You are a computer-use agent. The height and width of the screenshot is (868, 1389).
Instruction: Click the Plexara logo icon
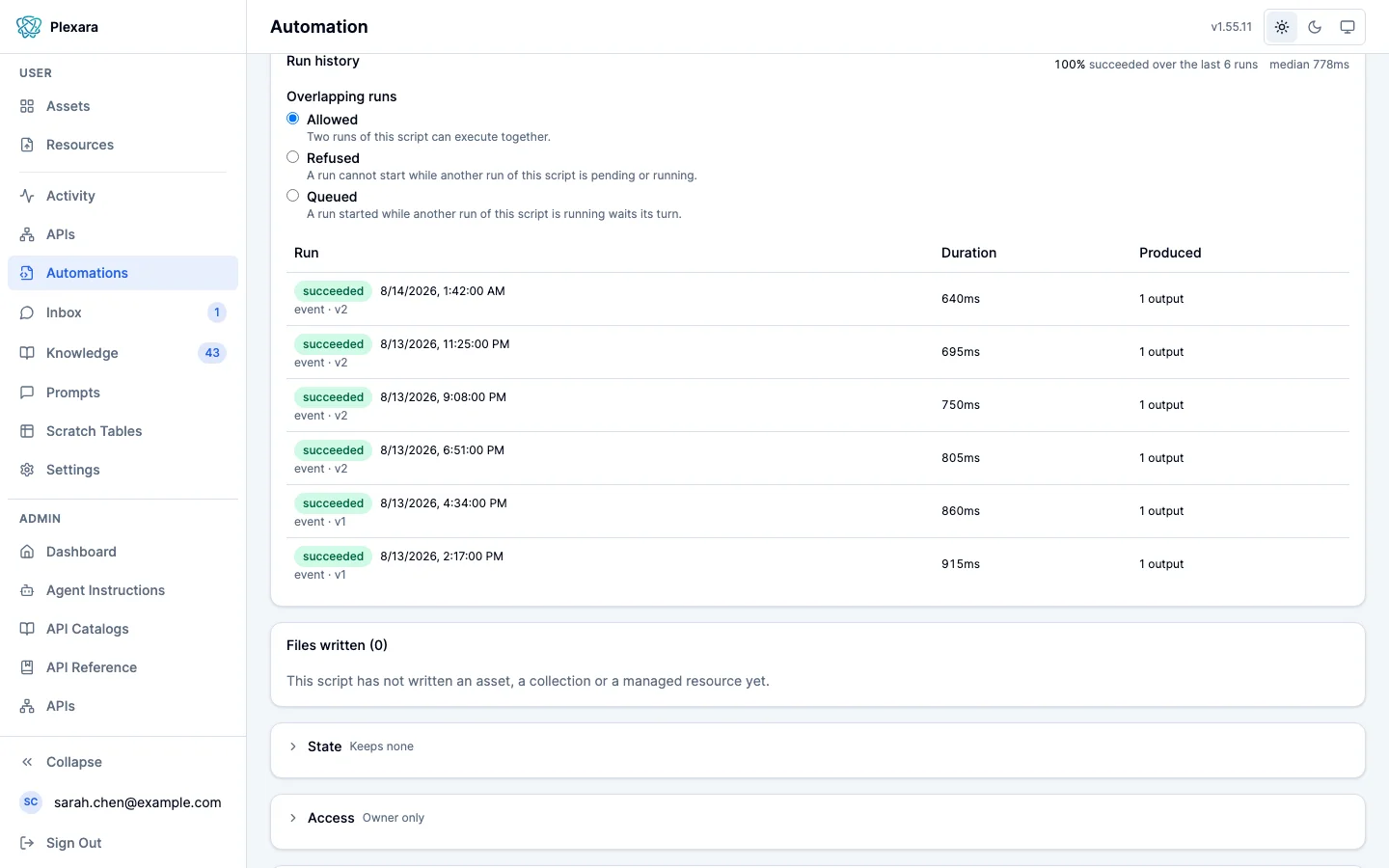[x=29, y=27]
